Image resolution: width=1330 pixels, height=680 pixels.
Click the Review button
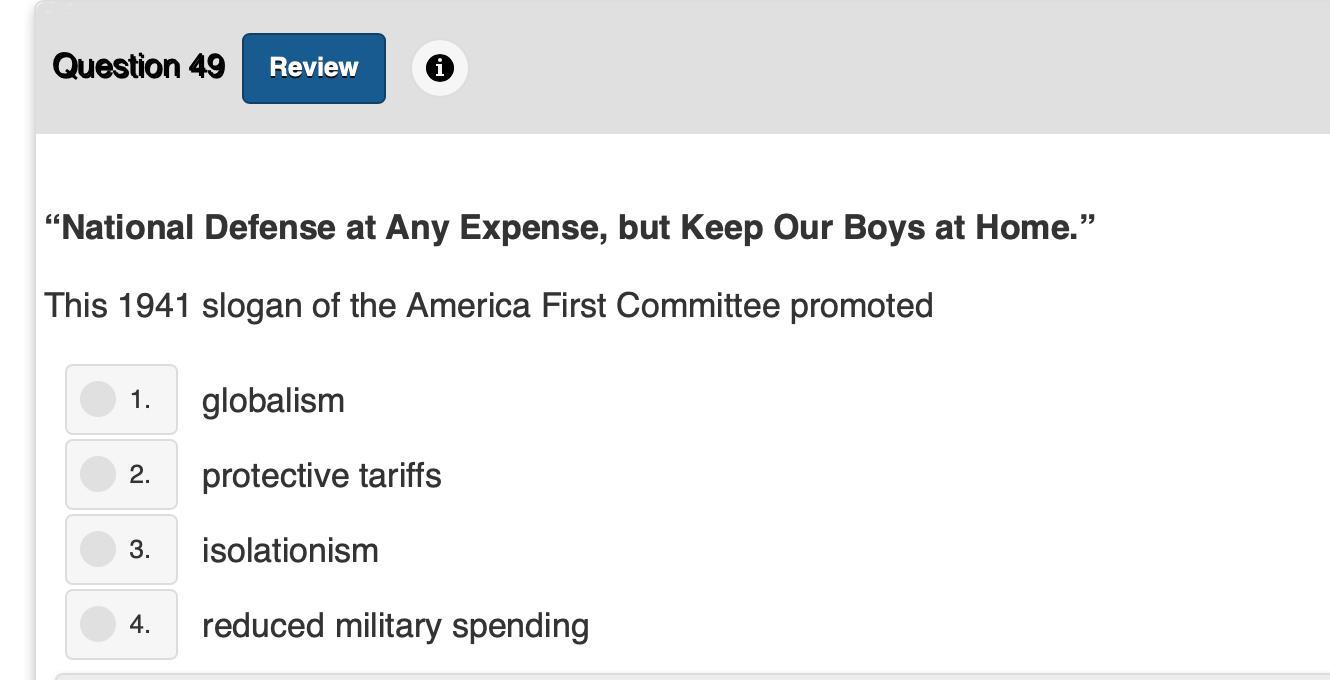313,68
